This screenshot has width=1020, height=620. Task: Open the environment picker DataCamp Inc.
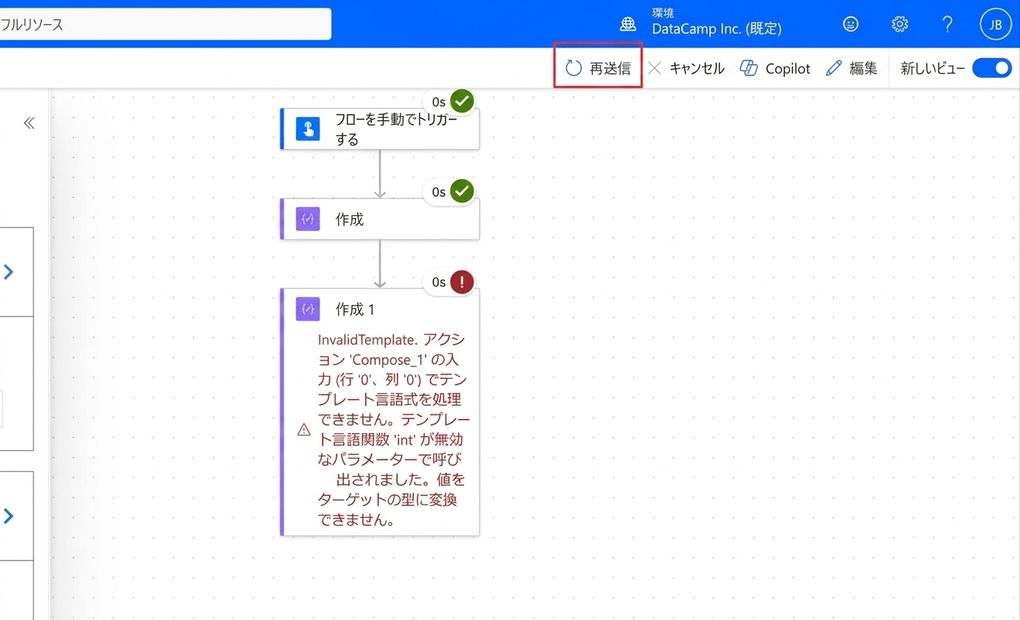click(716, 24)
